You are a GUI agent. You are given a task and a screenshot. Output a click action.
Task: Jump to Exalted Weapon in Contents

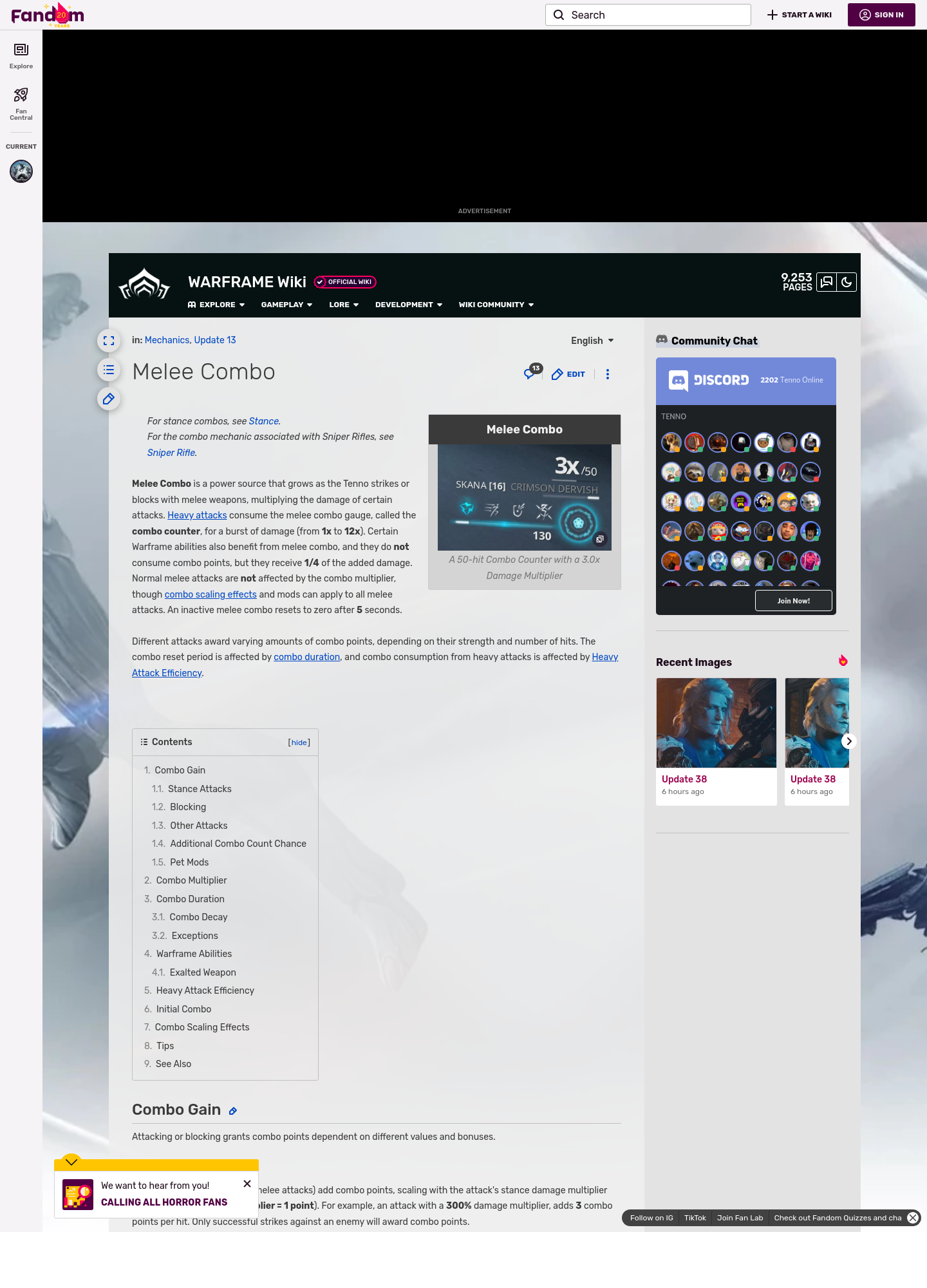tap(203, 972)
